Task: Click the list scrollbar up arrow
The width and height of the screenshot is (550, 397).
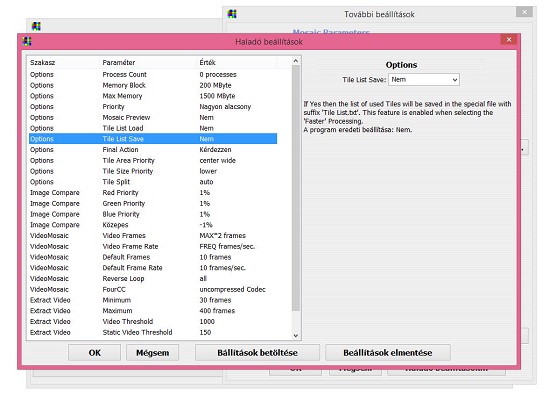Action: point(296,61)
